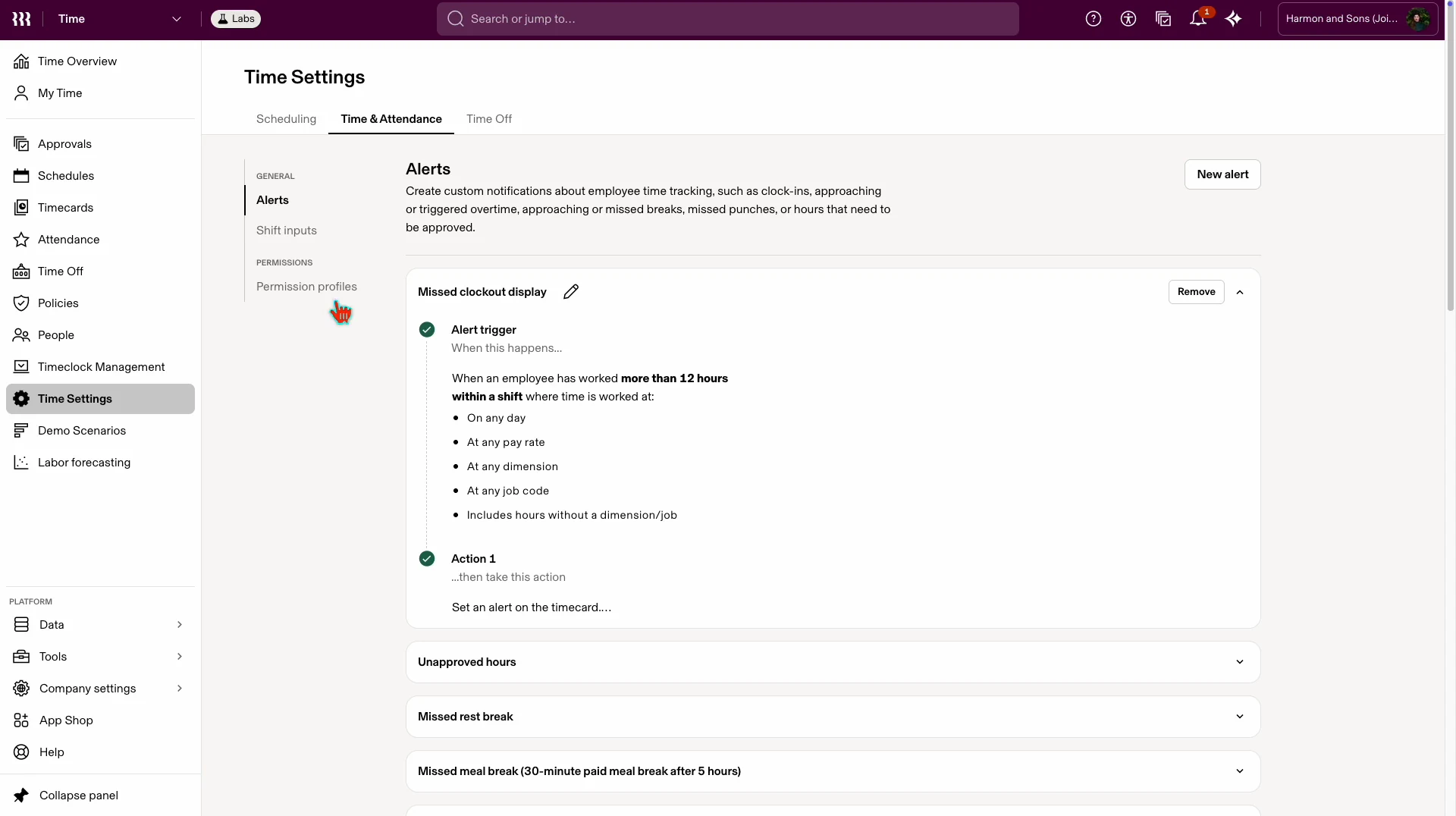Open Timecards in the sidebar

coord(100,208)
